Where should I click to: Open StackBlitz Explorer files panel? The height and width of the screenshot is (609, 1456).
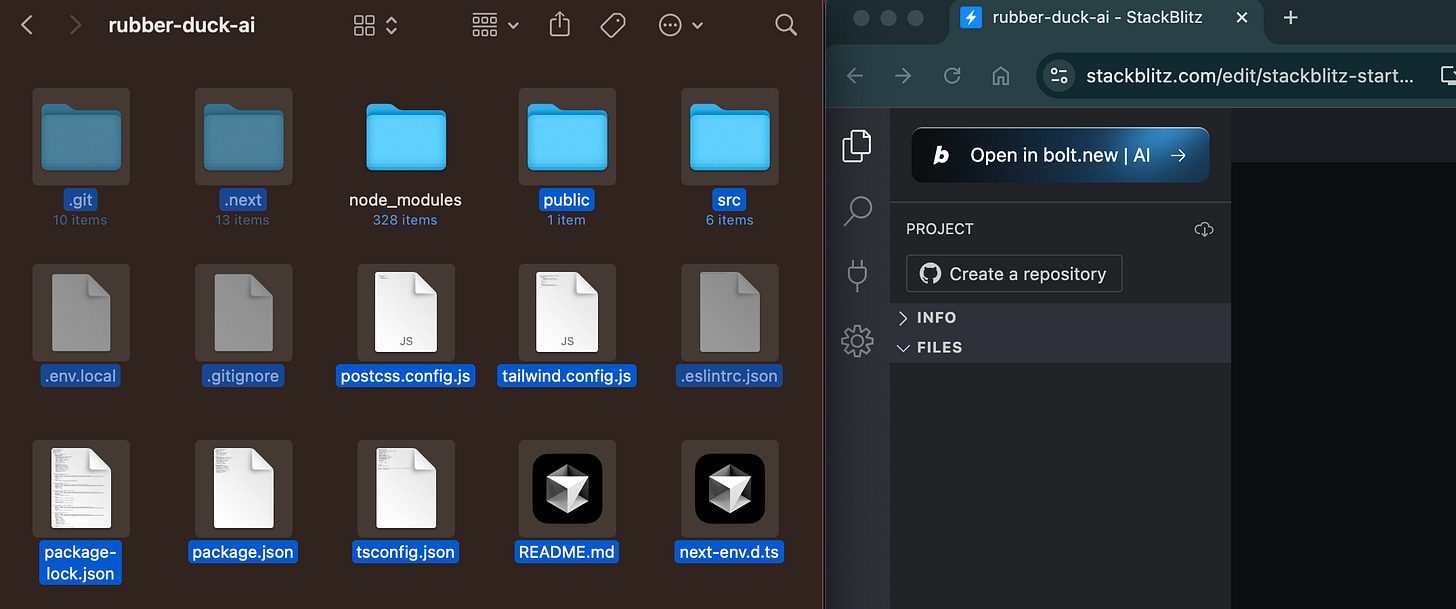tap(857, 146)
